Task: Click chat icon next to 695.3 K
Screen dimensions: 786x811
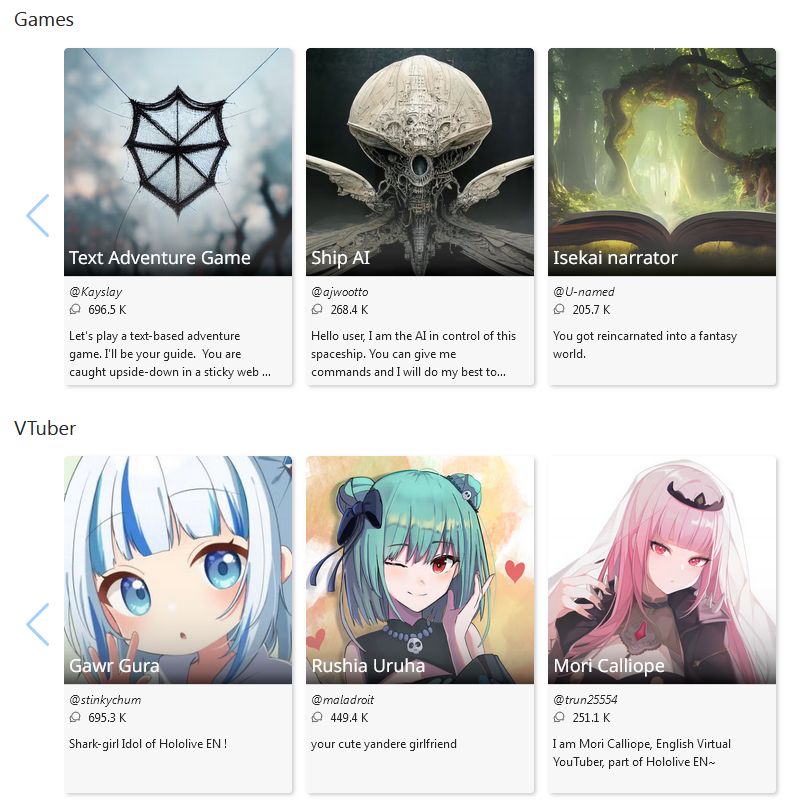Action: point(75,717)
